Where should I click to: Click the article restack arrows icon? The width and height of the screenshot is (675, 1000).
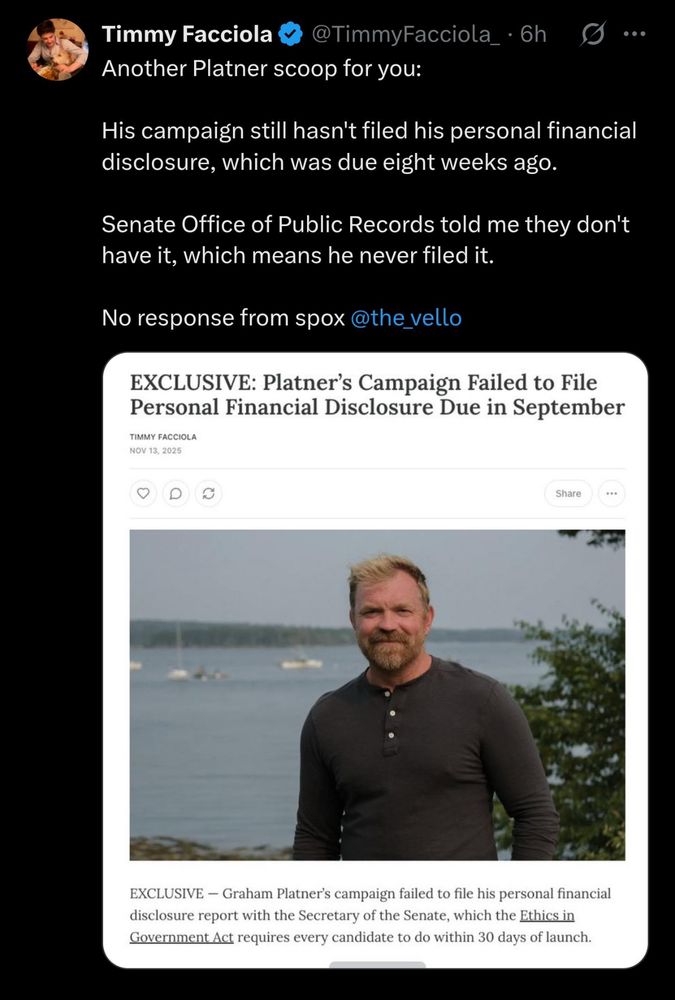pos(208,493)
